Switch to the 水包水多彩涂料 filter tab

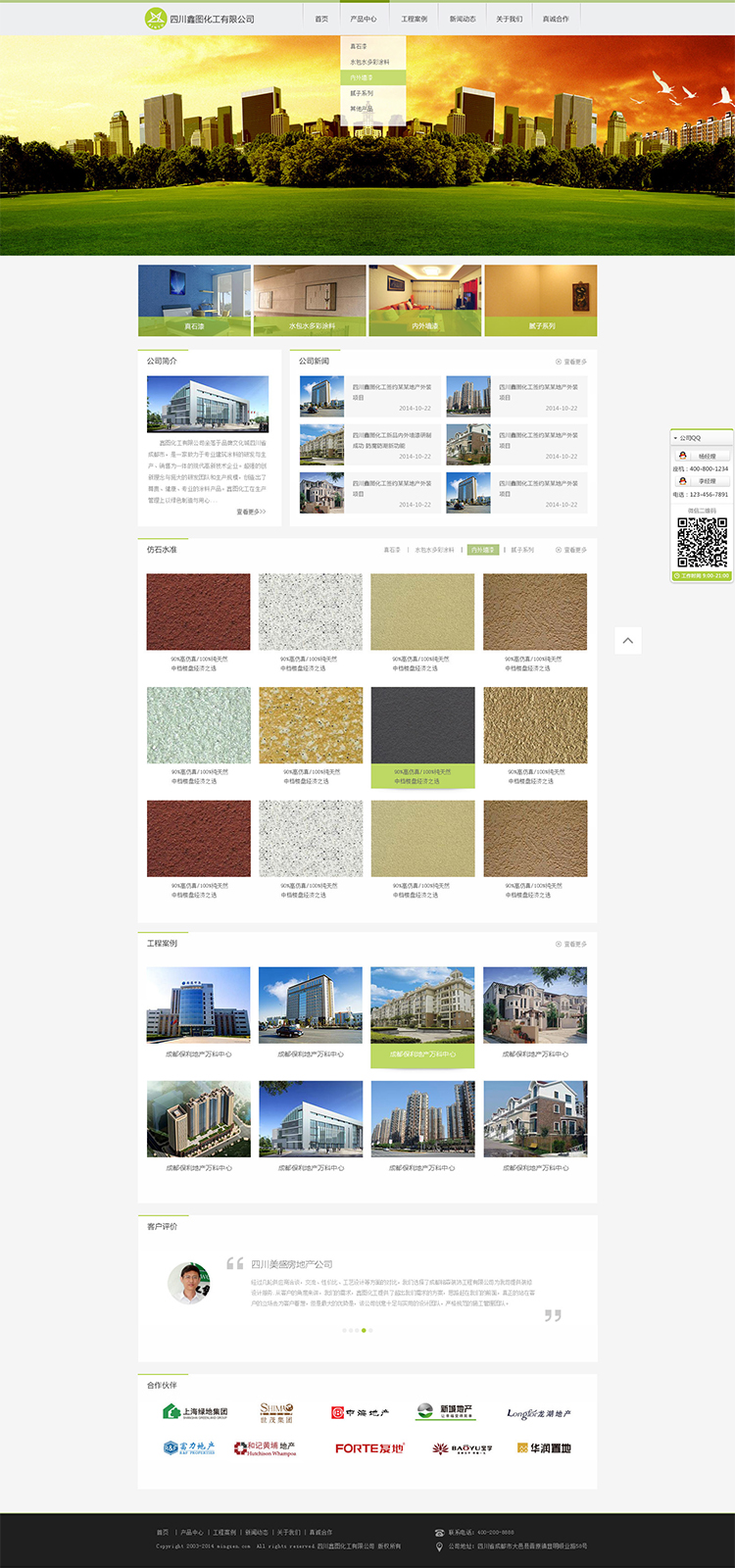[434, 550]
